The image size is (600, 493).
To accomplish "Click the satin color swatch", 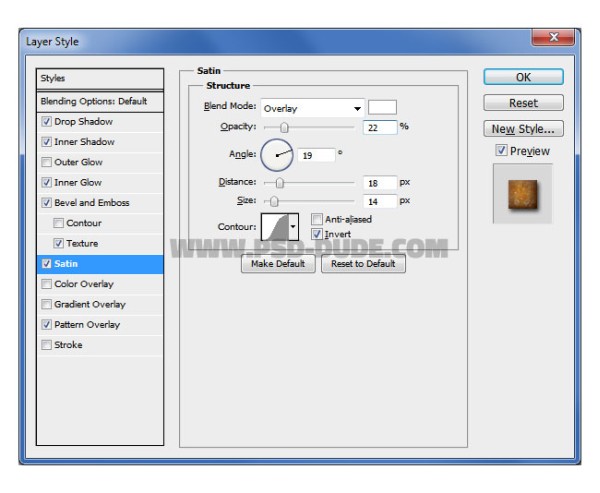I will [x=382, y=107].
